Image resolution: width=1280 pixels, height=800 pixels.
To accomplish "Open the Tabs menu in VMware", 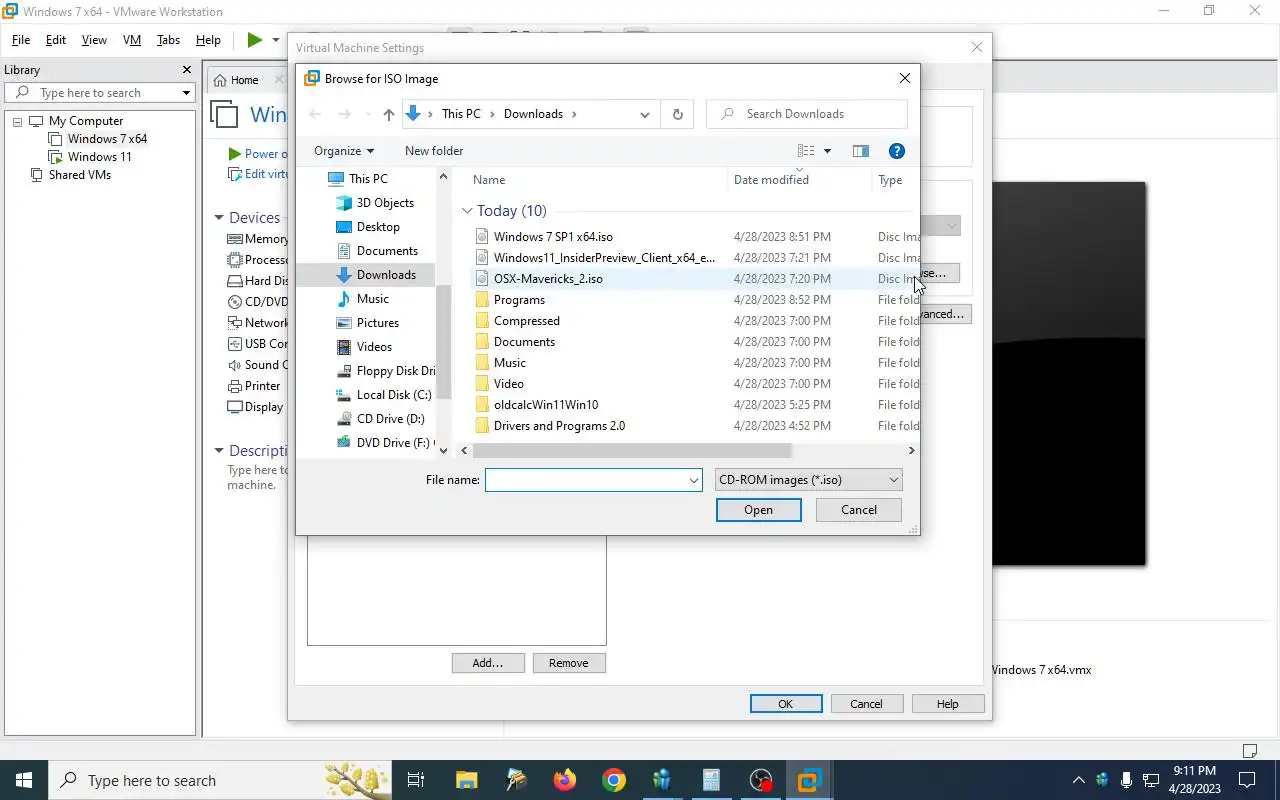I will coord(168,40).
